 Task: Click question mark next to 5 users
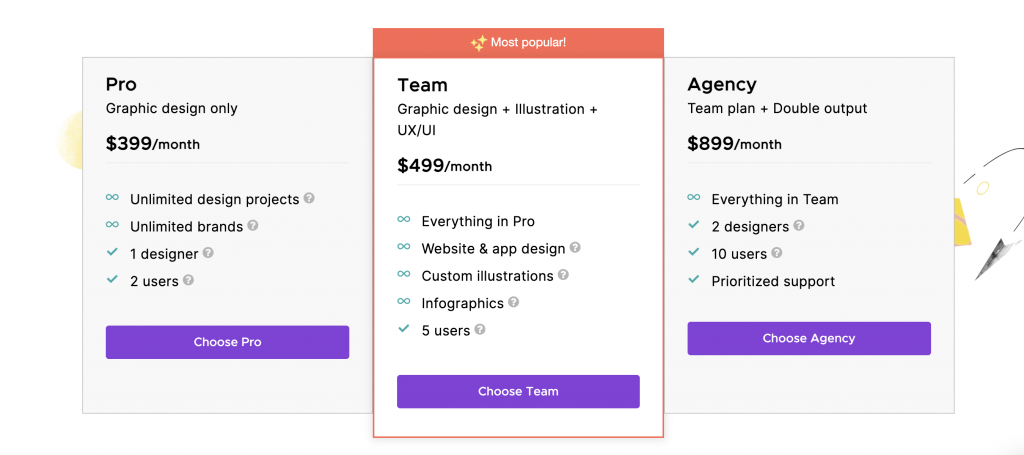click(x=480, y=330)
